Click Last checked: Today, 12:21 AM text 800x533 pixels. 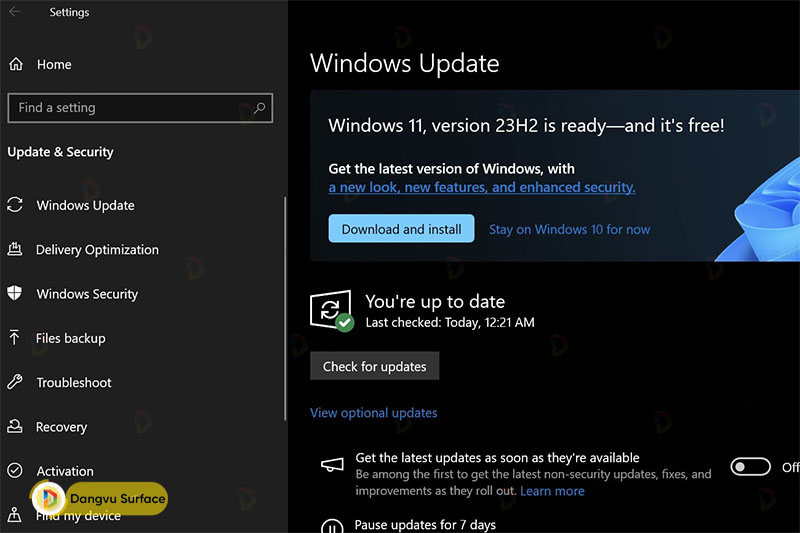point(450,322)
